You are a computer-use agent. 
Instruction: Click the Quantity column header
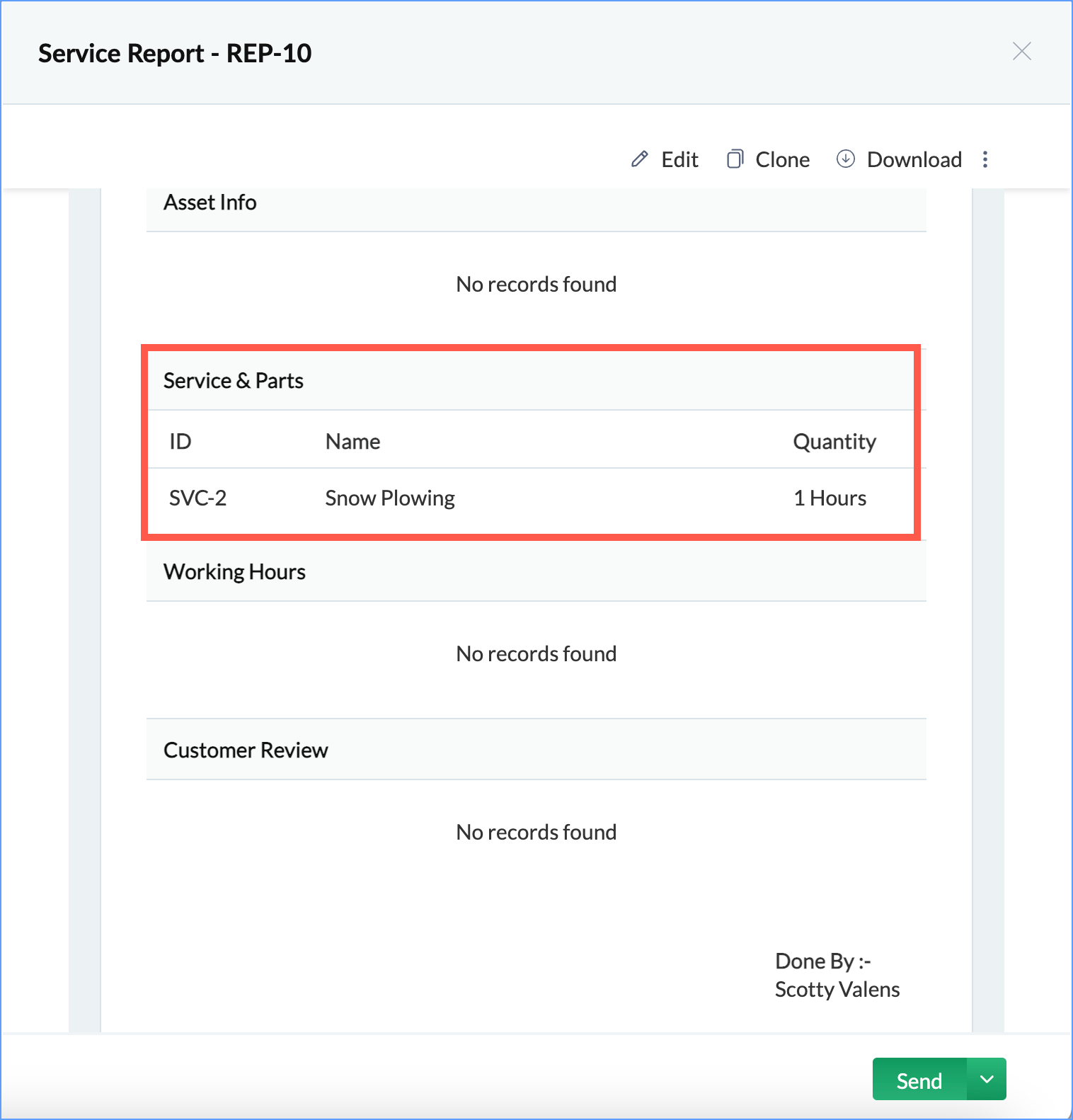[834, 442]
